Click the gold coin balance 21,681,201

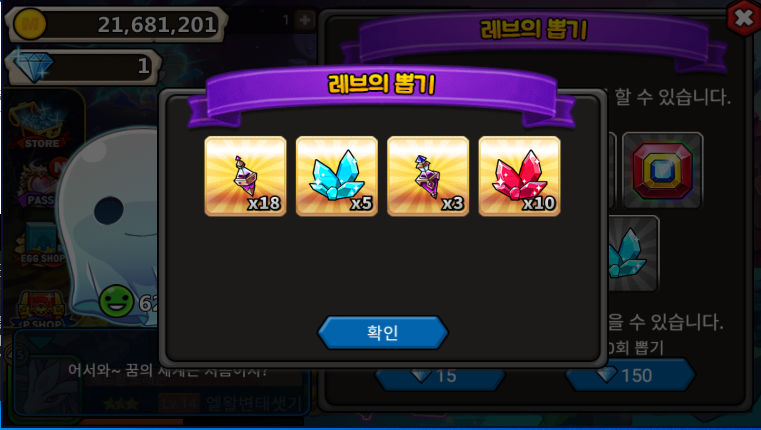tap(157, 24)
